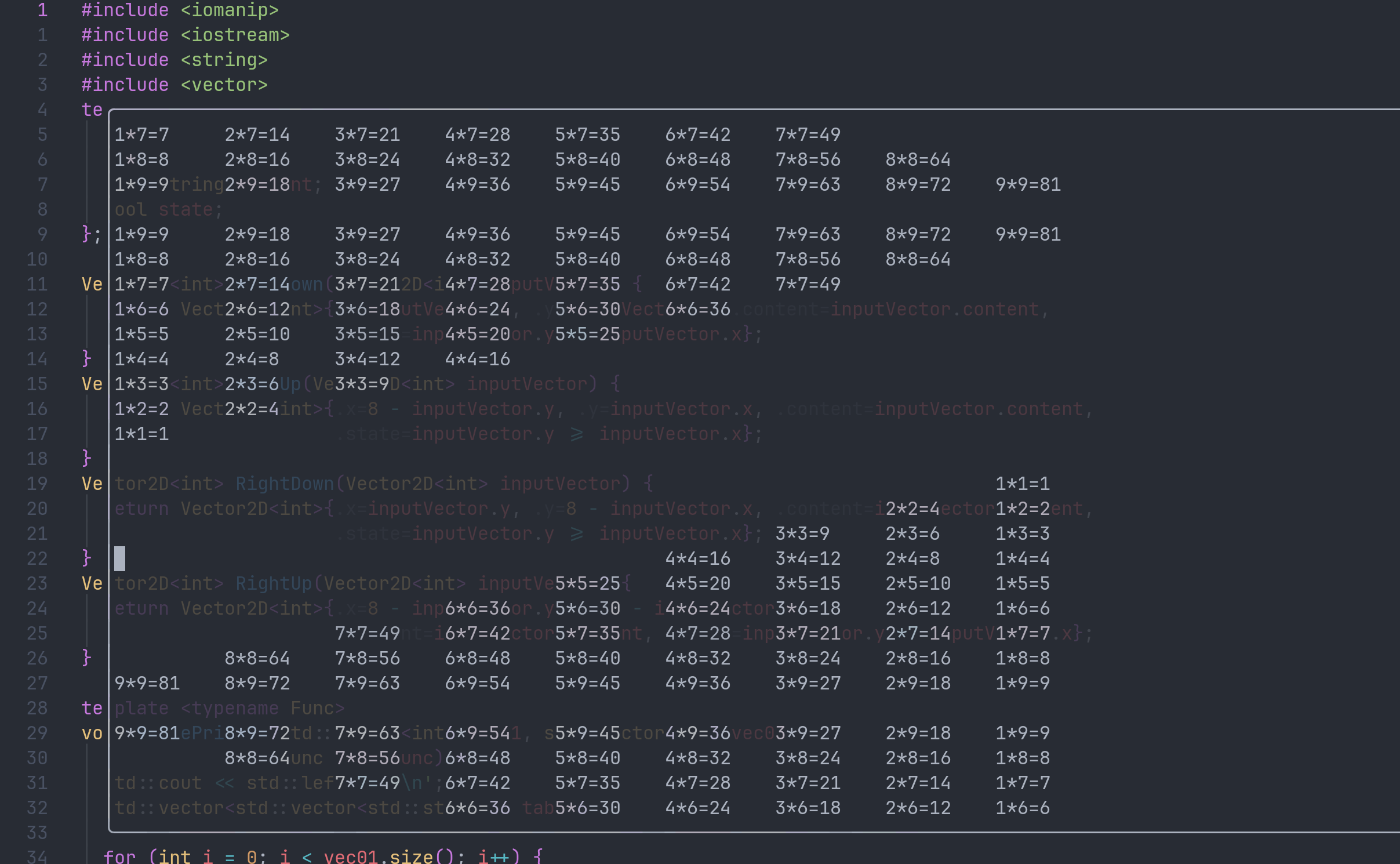Screen dimensions: 1400x864
Task: Click the closing brace on line 18
Action: [86, 459]
